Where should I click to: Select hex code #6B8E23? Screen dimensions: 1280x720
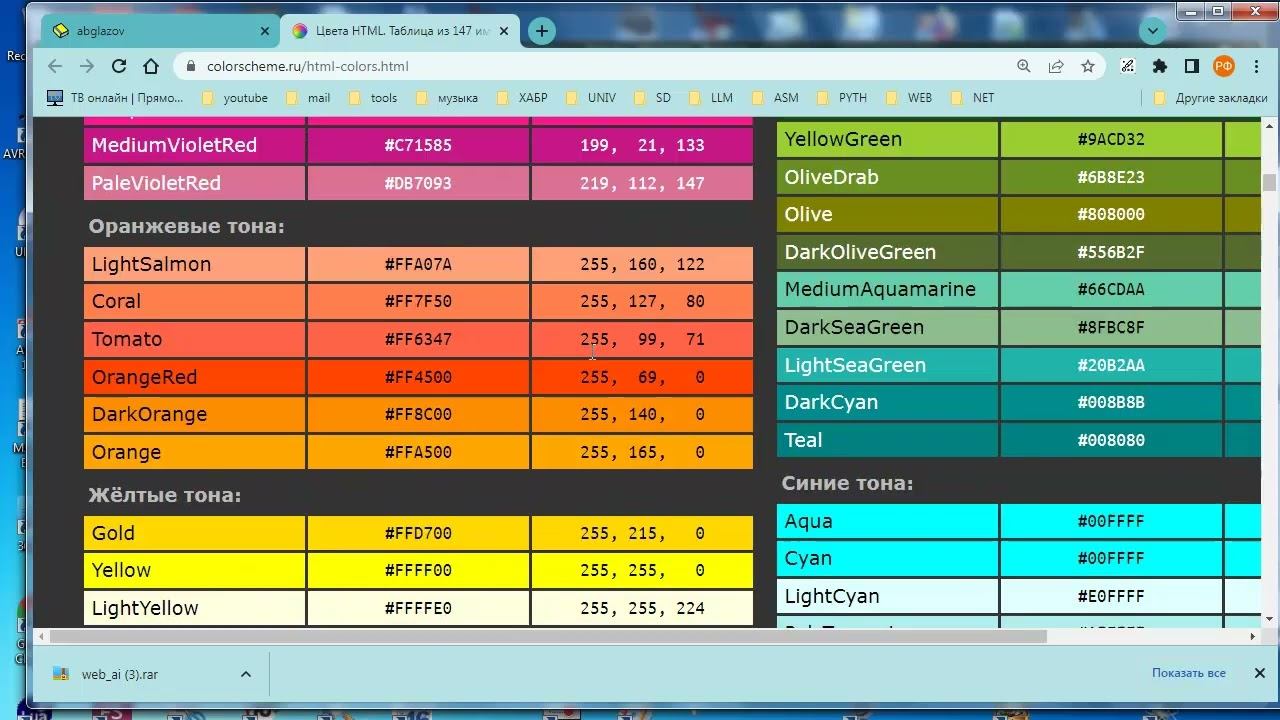coord(1111,177)
